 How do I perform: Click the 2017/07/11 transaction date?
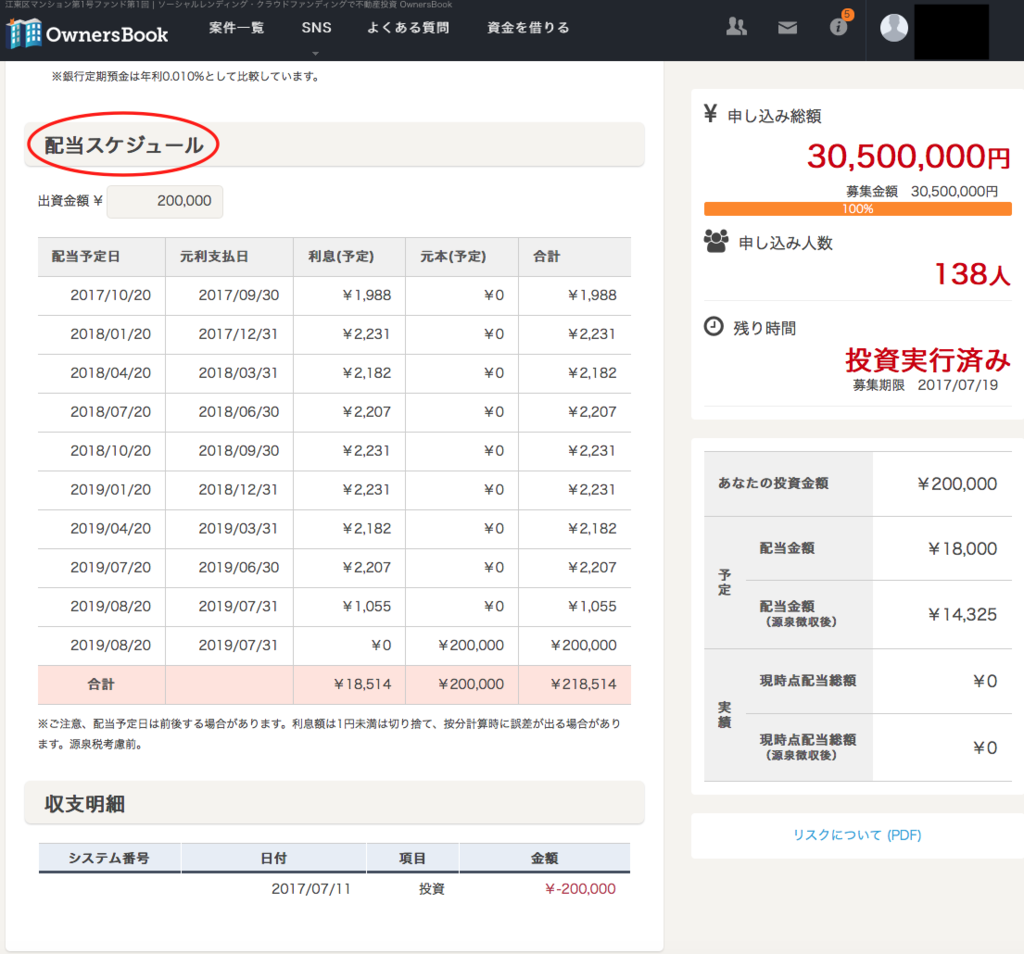click(x=311, y=889)
